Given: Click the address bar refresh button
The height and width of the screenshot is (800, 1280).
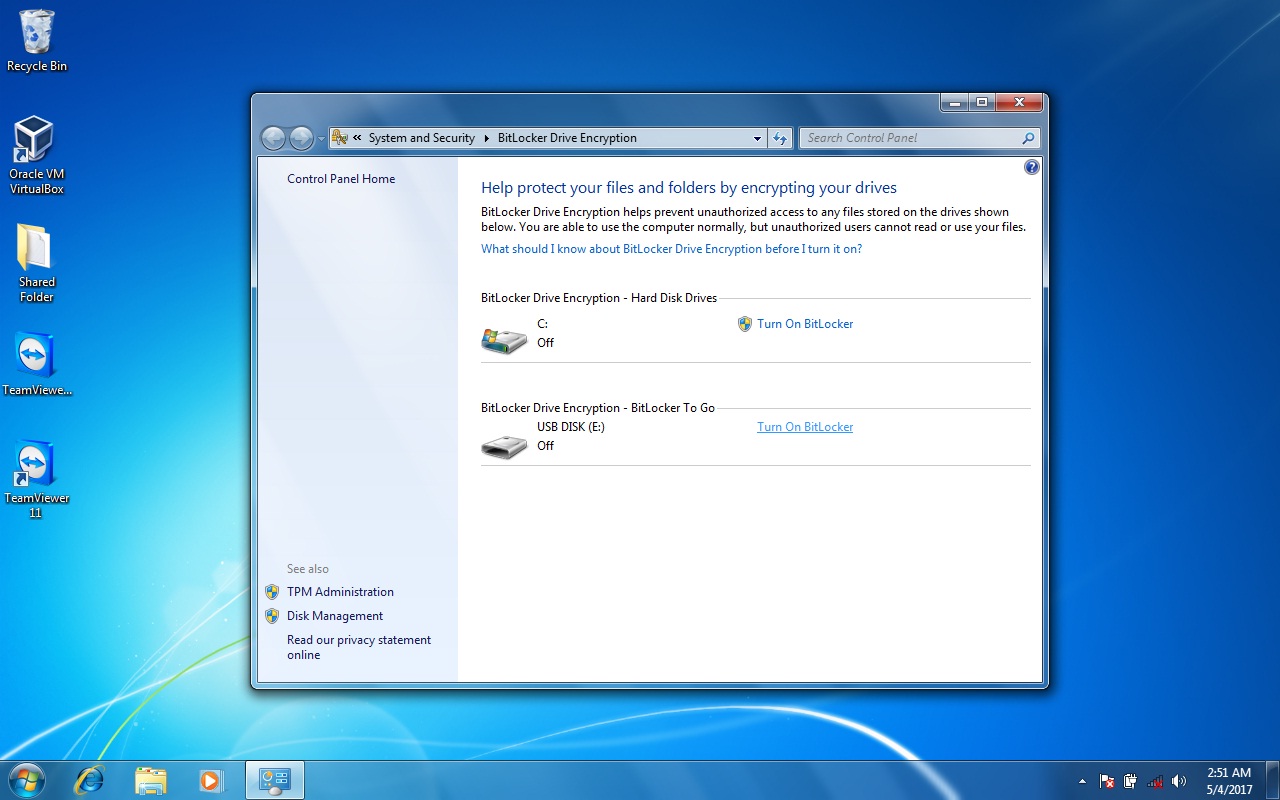Looking at the screenshot, I should pyautogui.click(x=781, y=138).
